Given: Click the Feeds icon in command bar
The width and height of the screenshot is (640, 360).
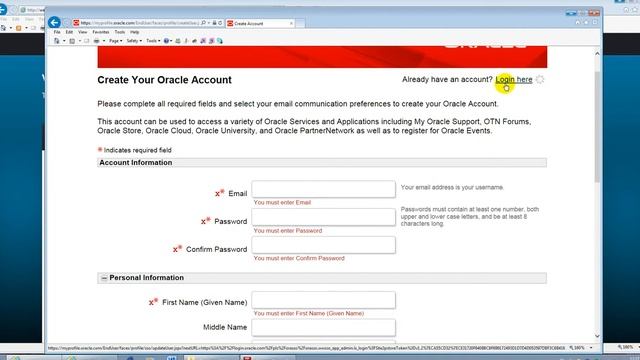Looking at the screenshot, I should click(x=72, y=41).
